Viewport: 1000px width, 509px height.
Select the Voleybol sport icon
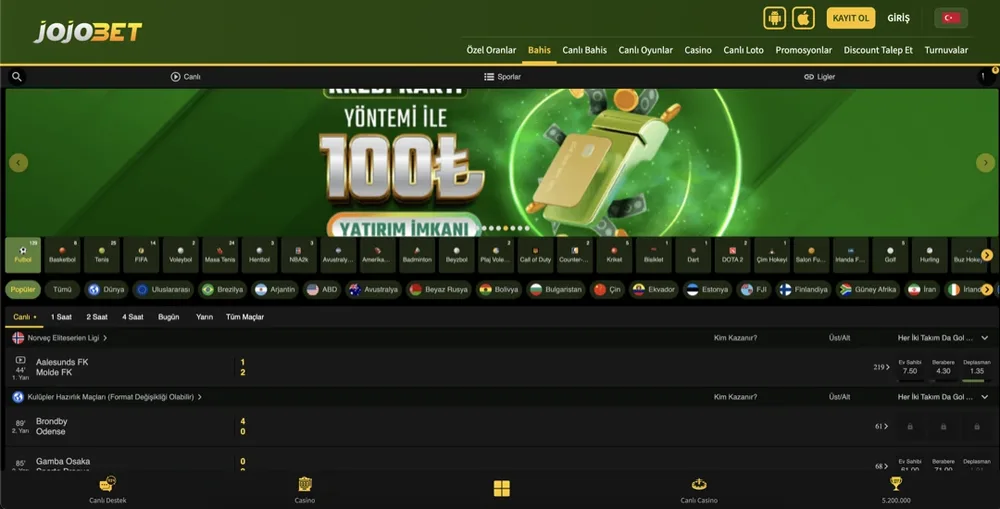(180, 254)
